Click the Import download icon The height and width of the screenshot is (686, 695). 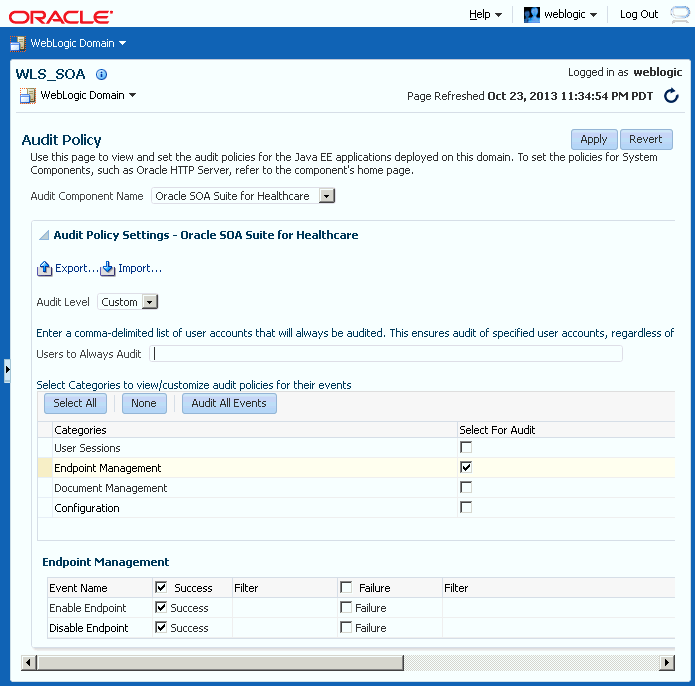coord(107,269)
